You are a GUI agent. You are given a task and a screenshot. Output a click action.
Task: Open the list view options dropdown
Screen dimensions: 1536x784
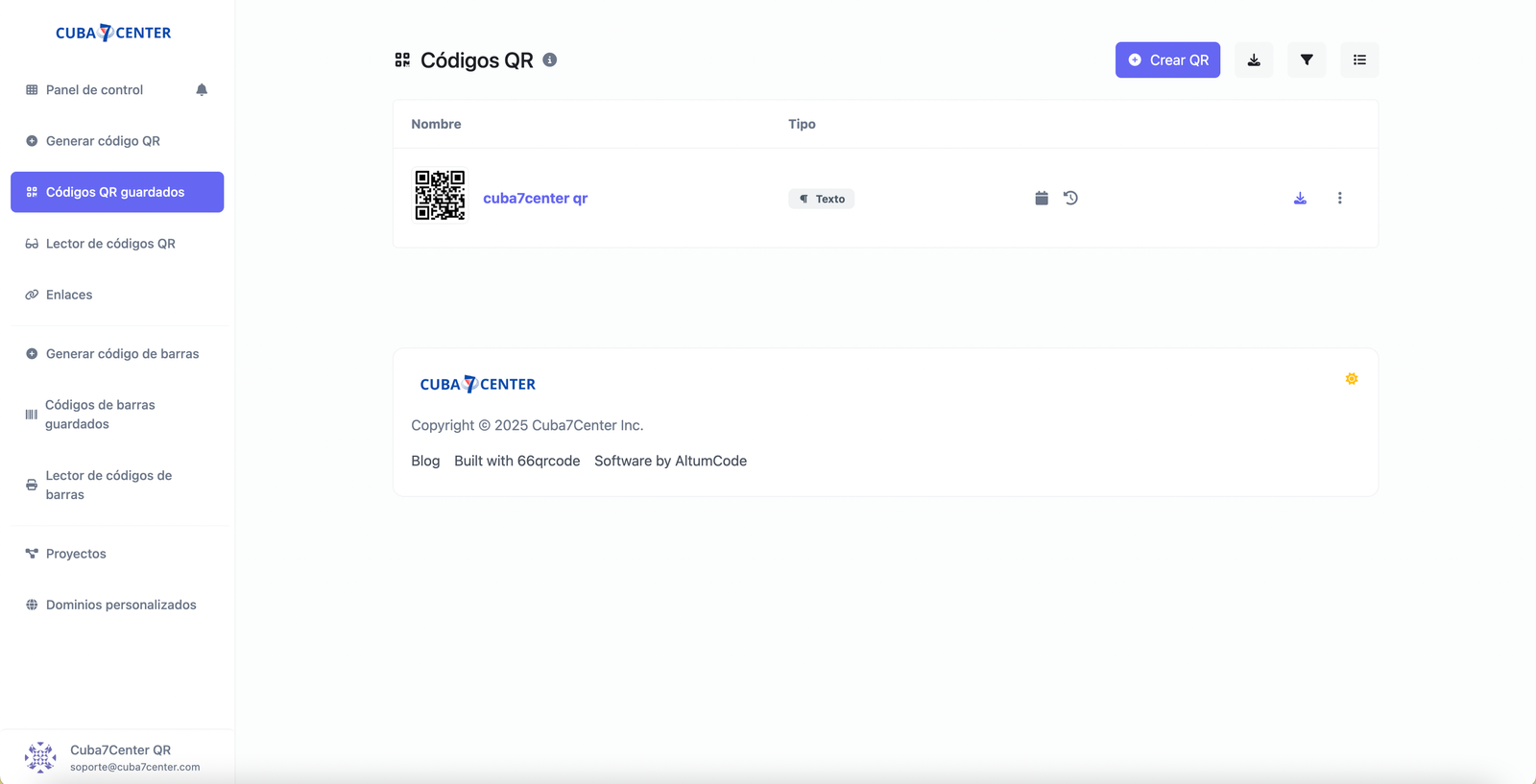(1359, 59)
